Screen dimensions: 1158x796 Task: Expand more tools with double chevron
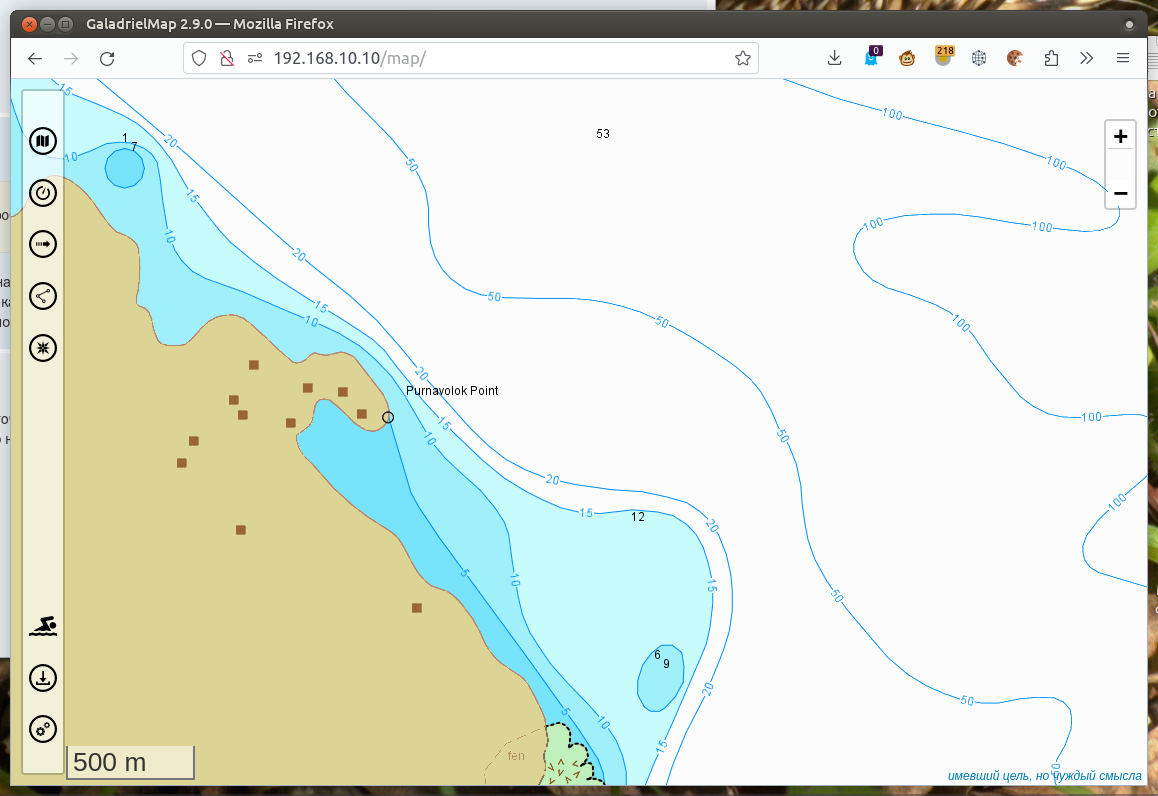pos(1087,59)
